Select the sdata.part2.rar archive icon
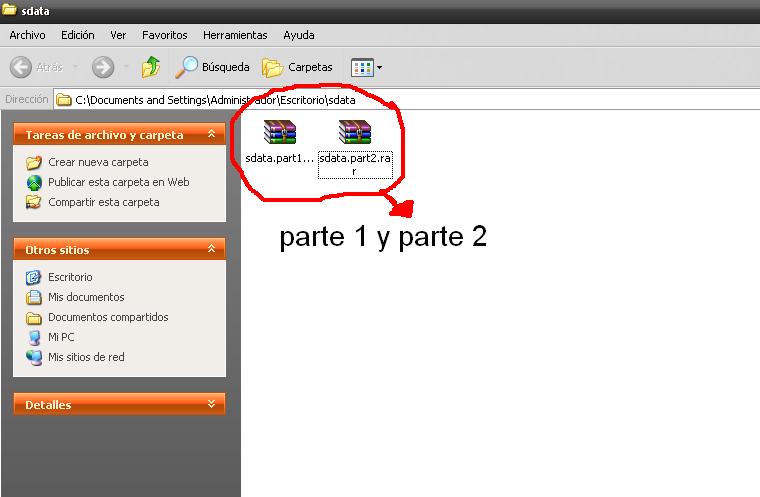This screenshot has height=497, width=760. click(x=355, y=132)
